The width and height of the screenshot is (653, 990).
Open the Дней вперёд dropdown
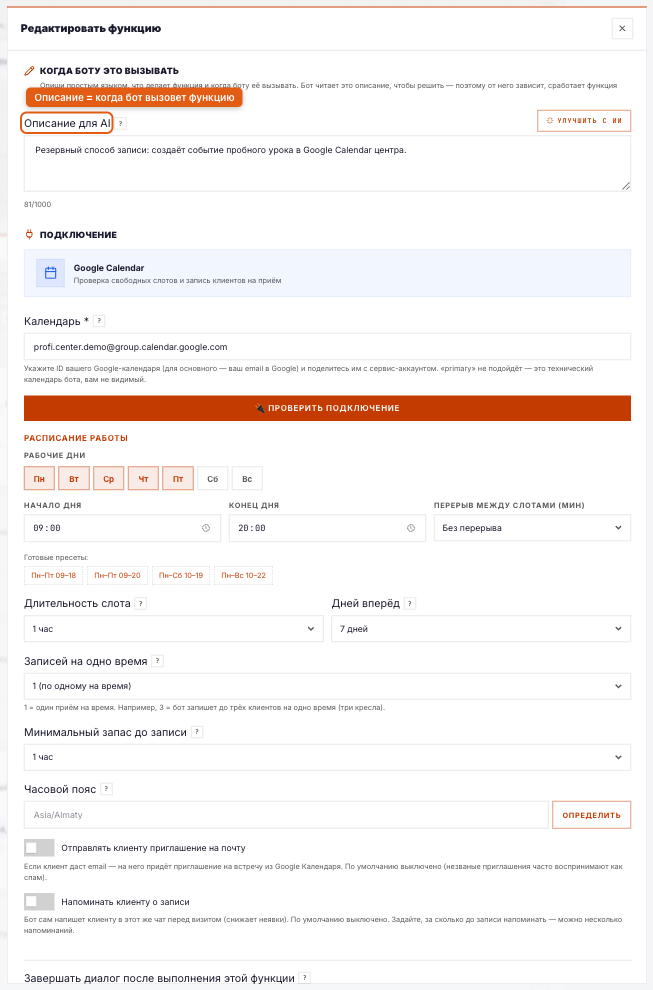point(481,629)
